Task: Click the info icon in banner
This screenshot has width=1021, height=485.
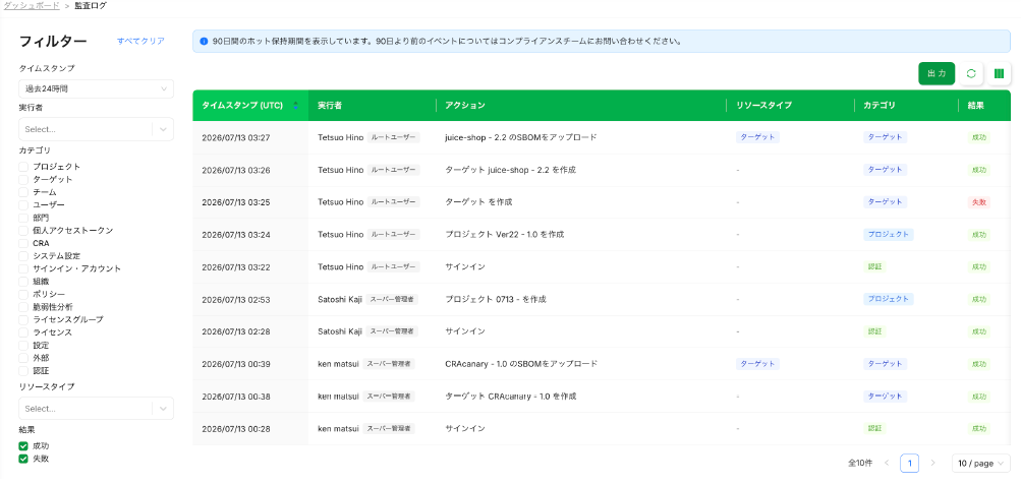Action: click(x=203, y=41)
